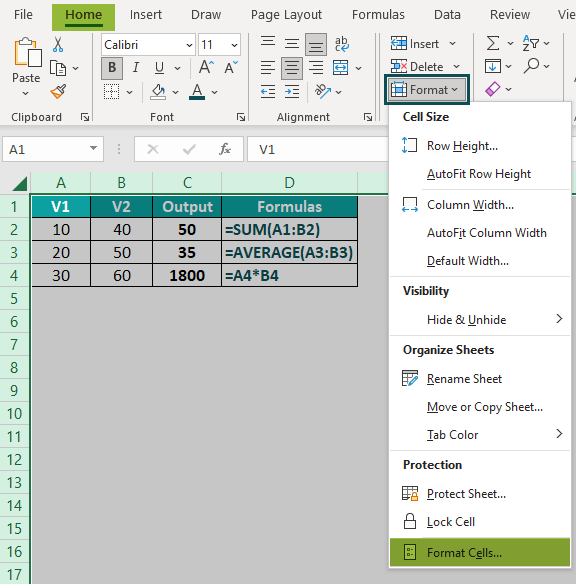The height and width of the screenshot is (584, 576).
Task: Expand the Merge and Center arrow
Action: coord(358,69)
